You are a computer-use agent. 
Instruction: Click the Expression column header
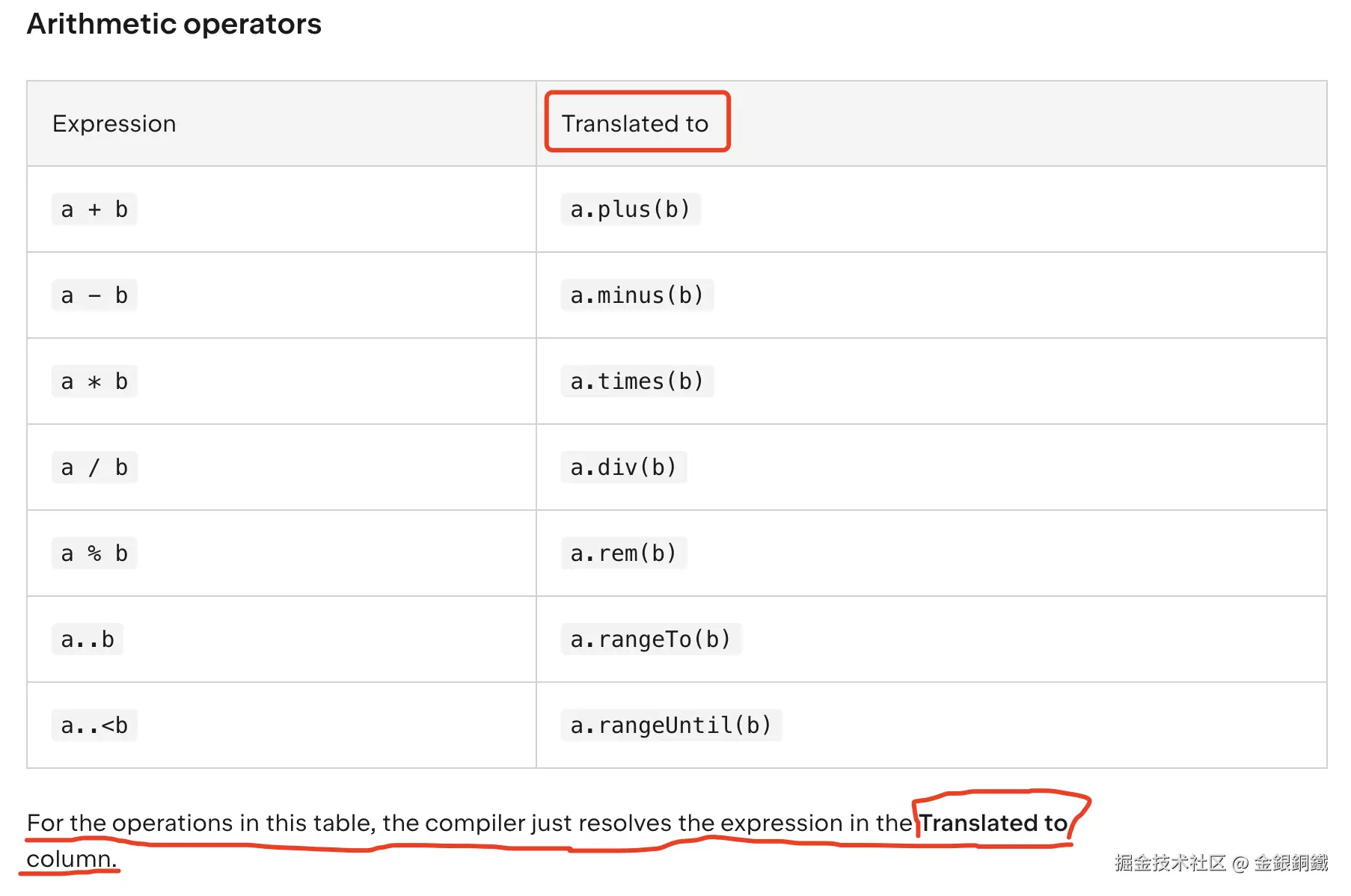pyautogui.click(x=114, y=123)
